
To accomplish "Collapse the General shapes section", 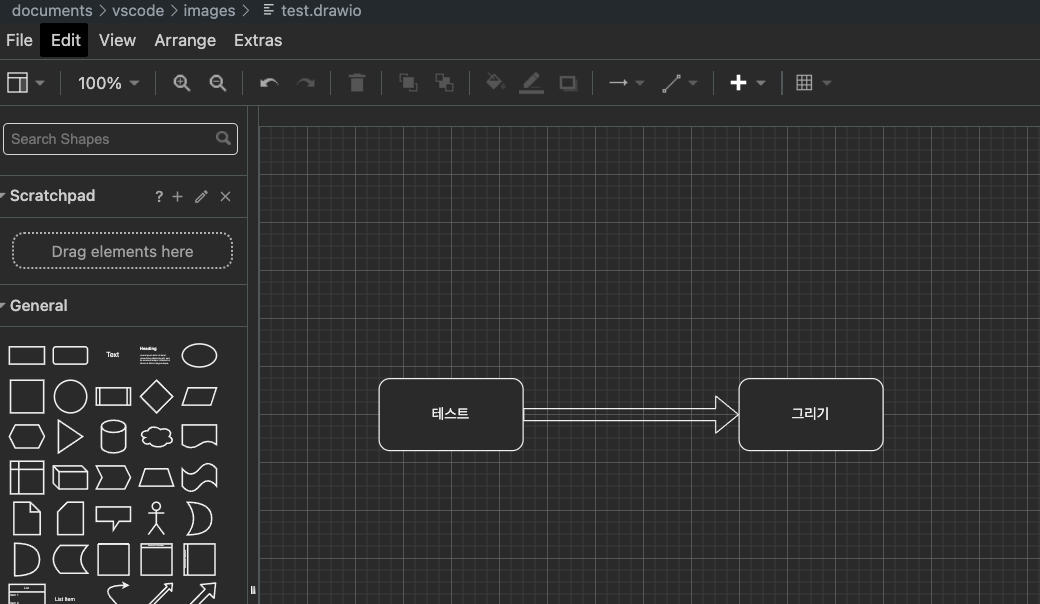I will 38,306.
